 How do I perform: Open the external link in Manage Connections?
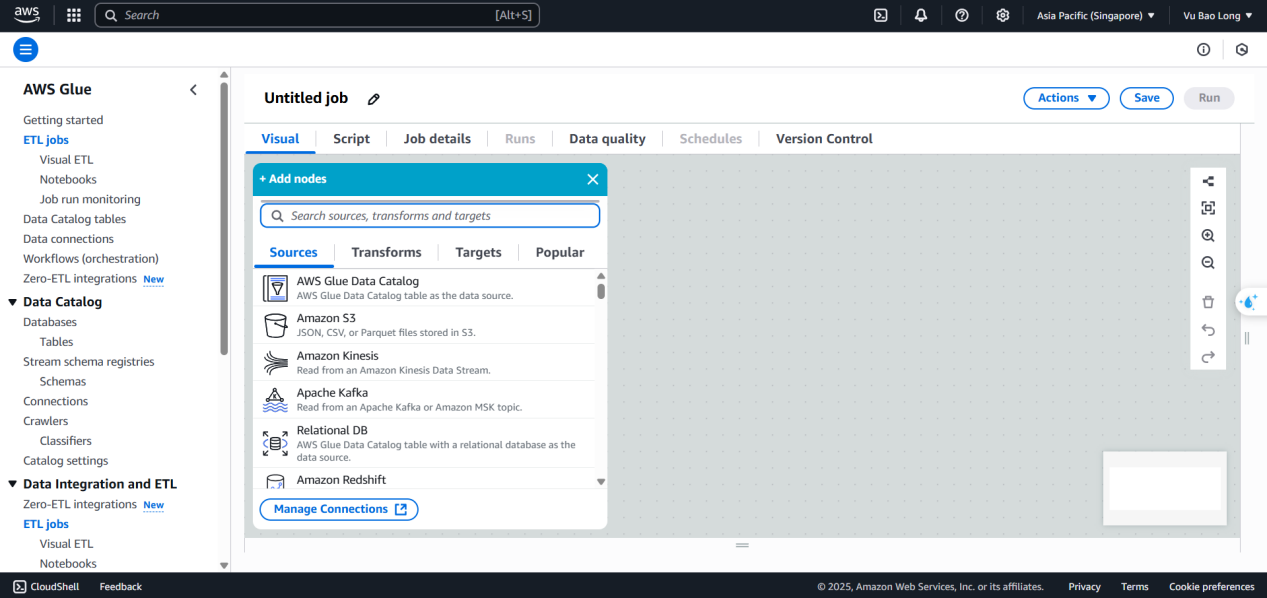click(401, 509)
